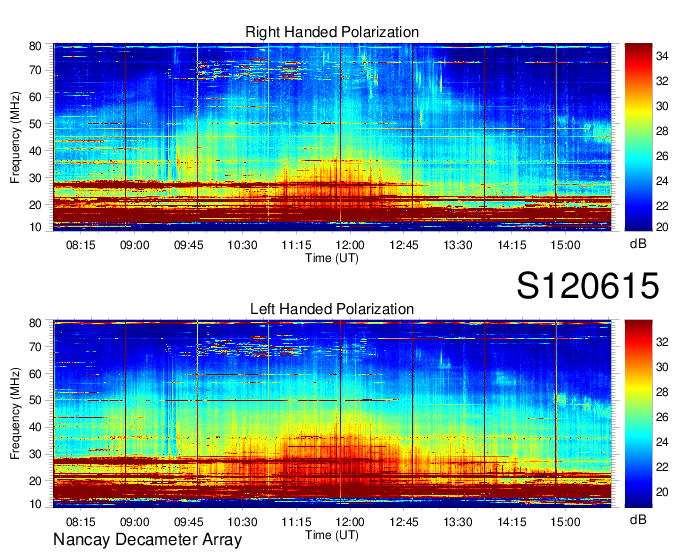
Task: Click the "08:15" tick under the left-handed plot
Action: tap(81, 522)
